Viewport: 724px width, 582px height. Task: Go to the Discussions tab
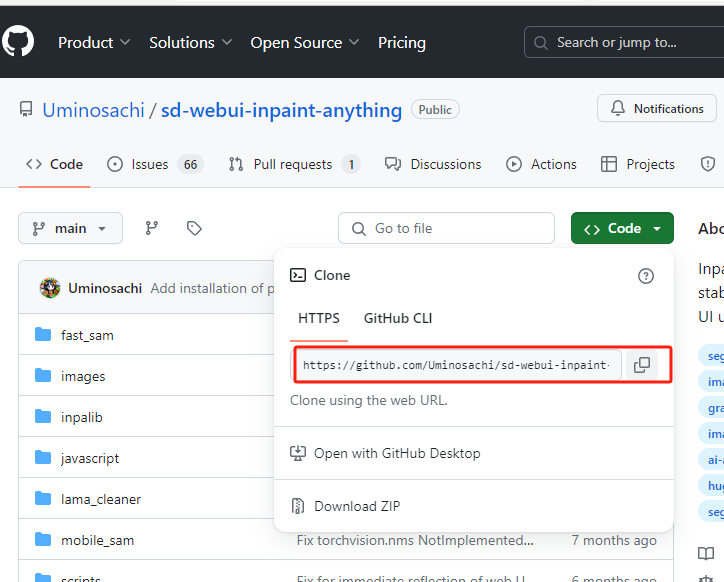pyautogui.click(x=433, y=164)
